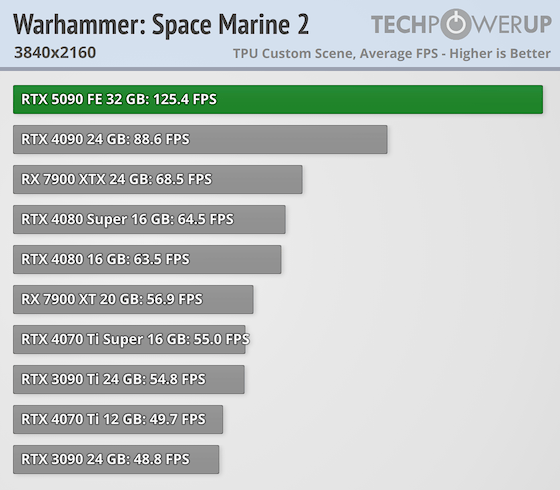This screenshot has height=490, width=560.
Task: Select the green RTX 5090 FE bar
Action: [278, 99]
